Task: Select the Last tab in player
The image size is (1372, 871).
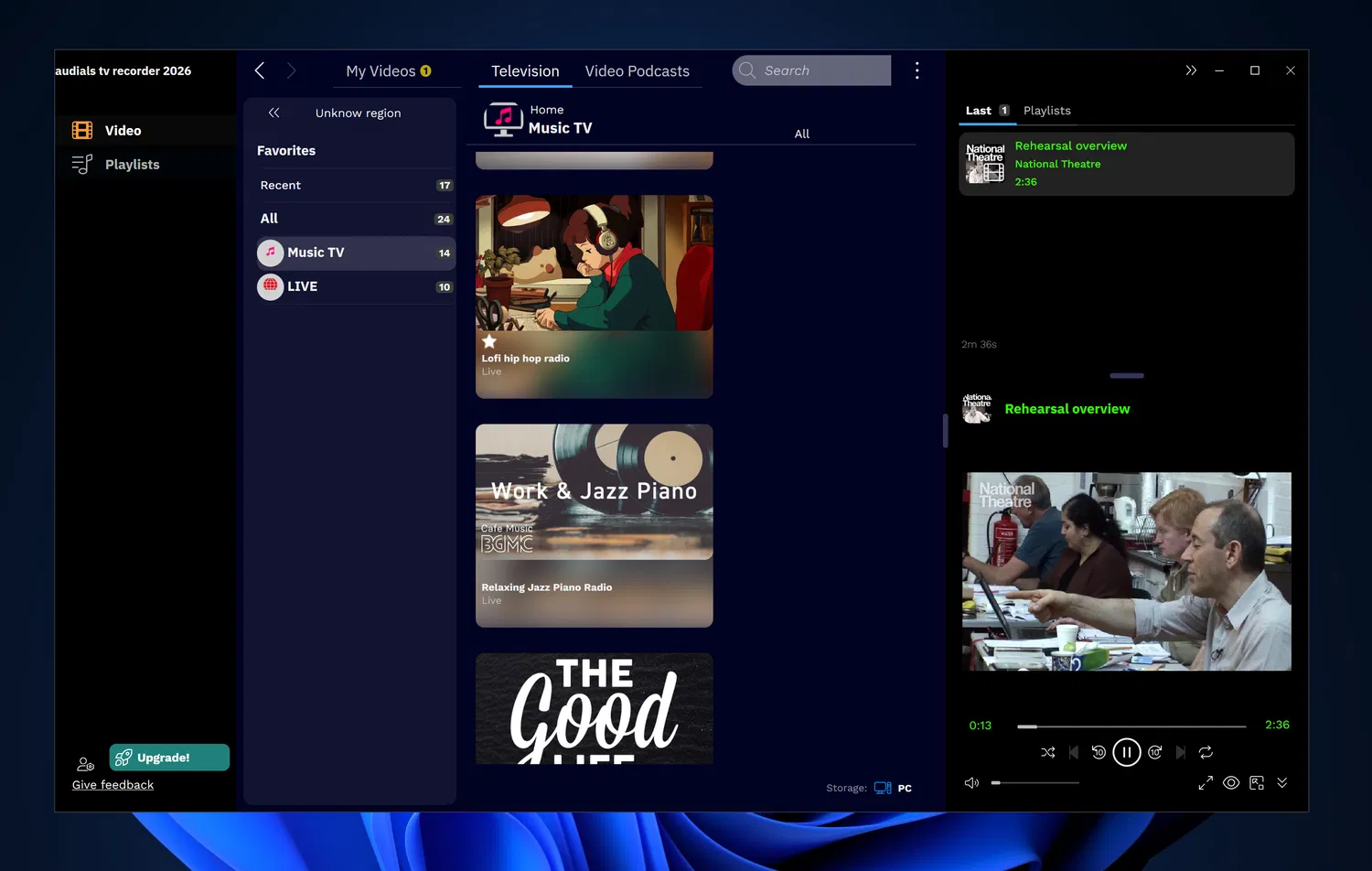Action: (988, 111)
